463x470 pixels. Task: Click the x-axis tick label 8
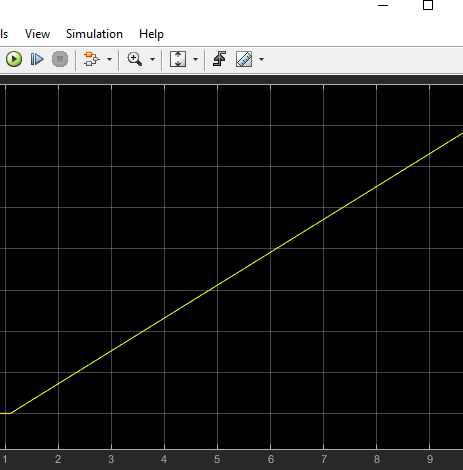pyautogui.click(x=377, y=459)
